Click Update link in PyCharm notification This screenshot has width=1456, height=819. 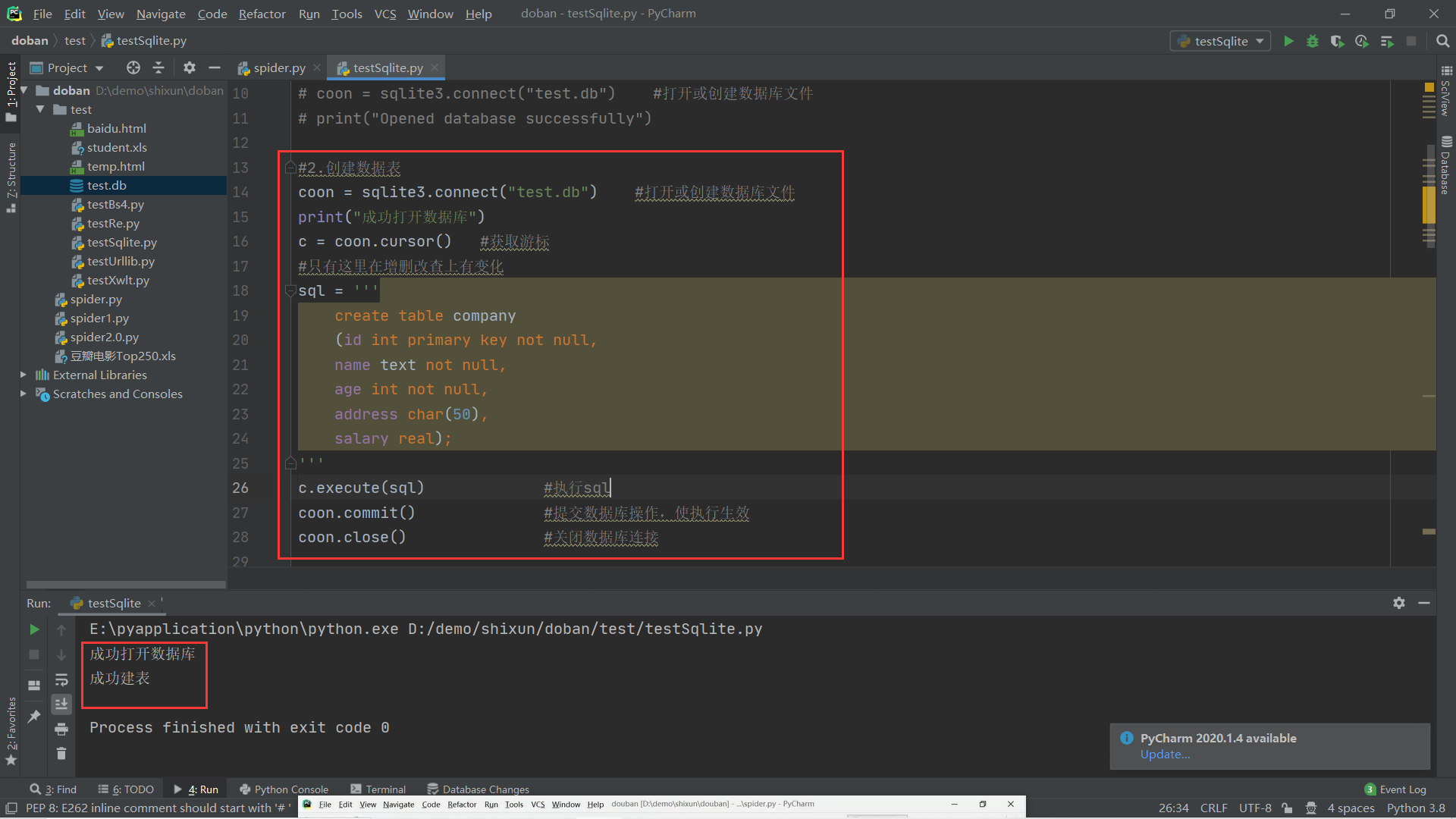[x=1165, y=754]
